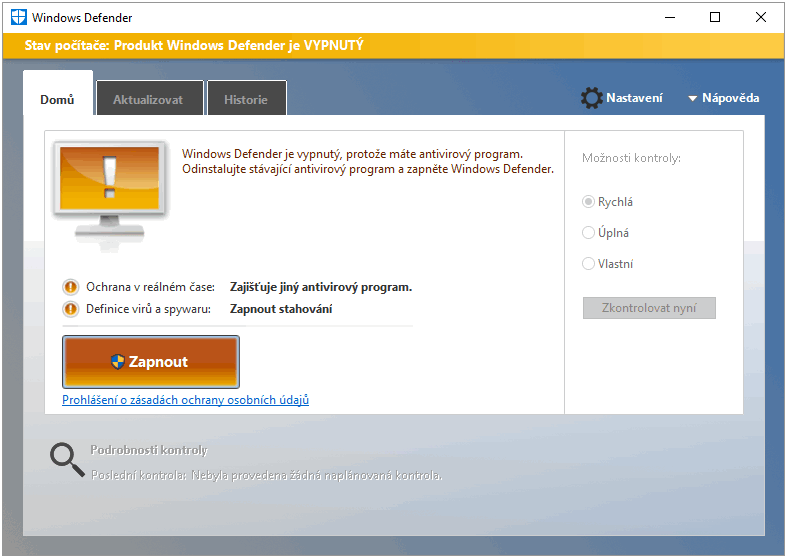Select the Rychlá scan option
This screenshot has width=788, height=558.
(x=608, y=202)
